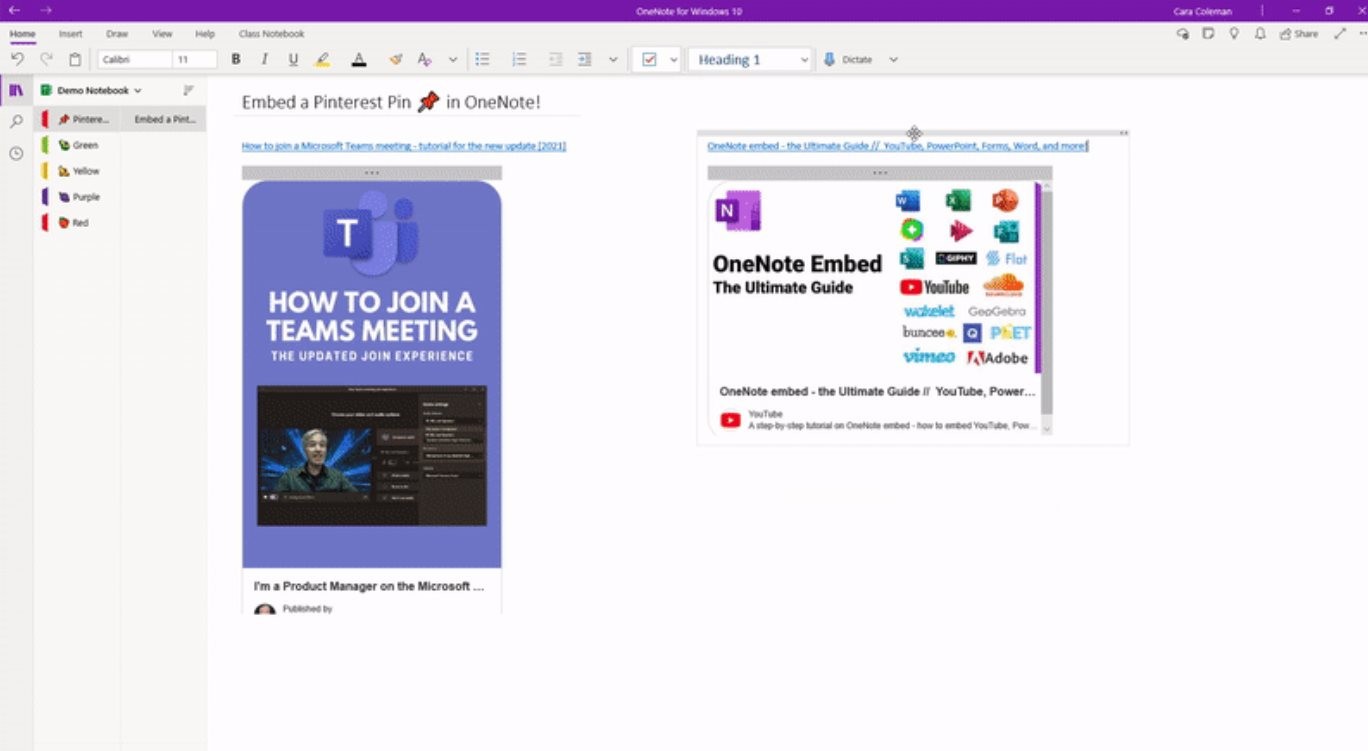Toggle bulleted list
The image size is (1368, 751).
(482, 60)
